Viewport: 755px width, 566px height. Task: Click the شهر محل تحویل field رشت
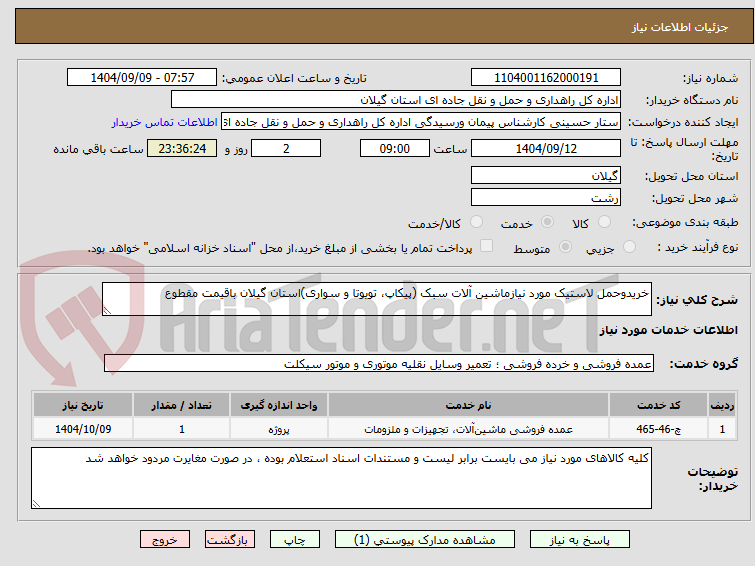click(x=546, y=197)
